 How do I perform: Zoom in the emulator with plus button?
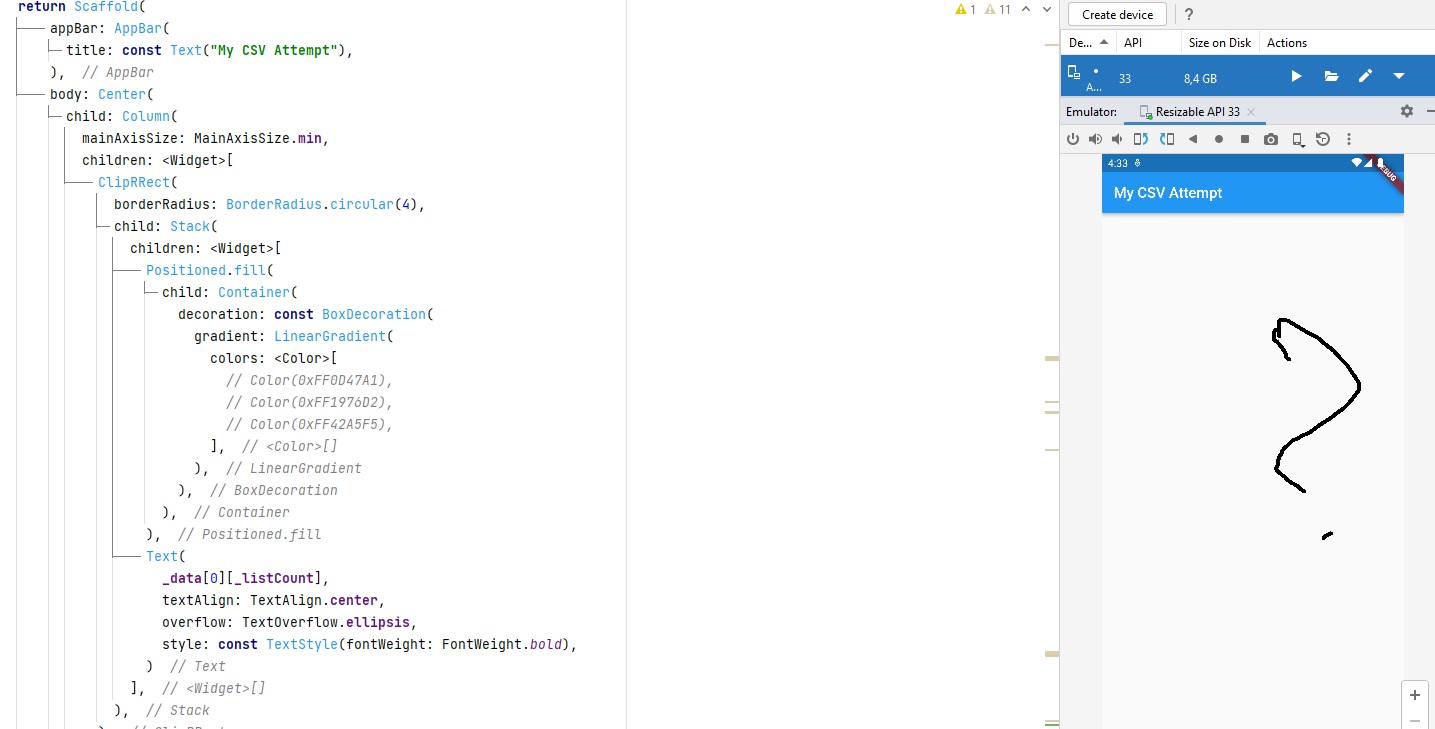pyautogui.click(x=1415, y=695)
